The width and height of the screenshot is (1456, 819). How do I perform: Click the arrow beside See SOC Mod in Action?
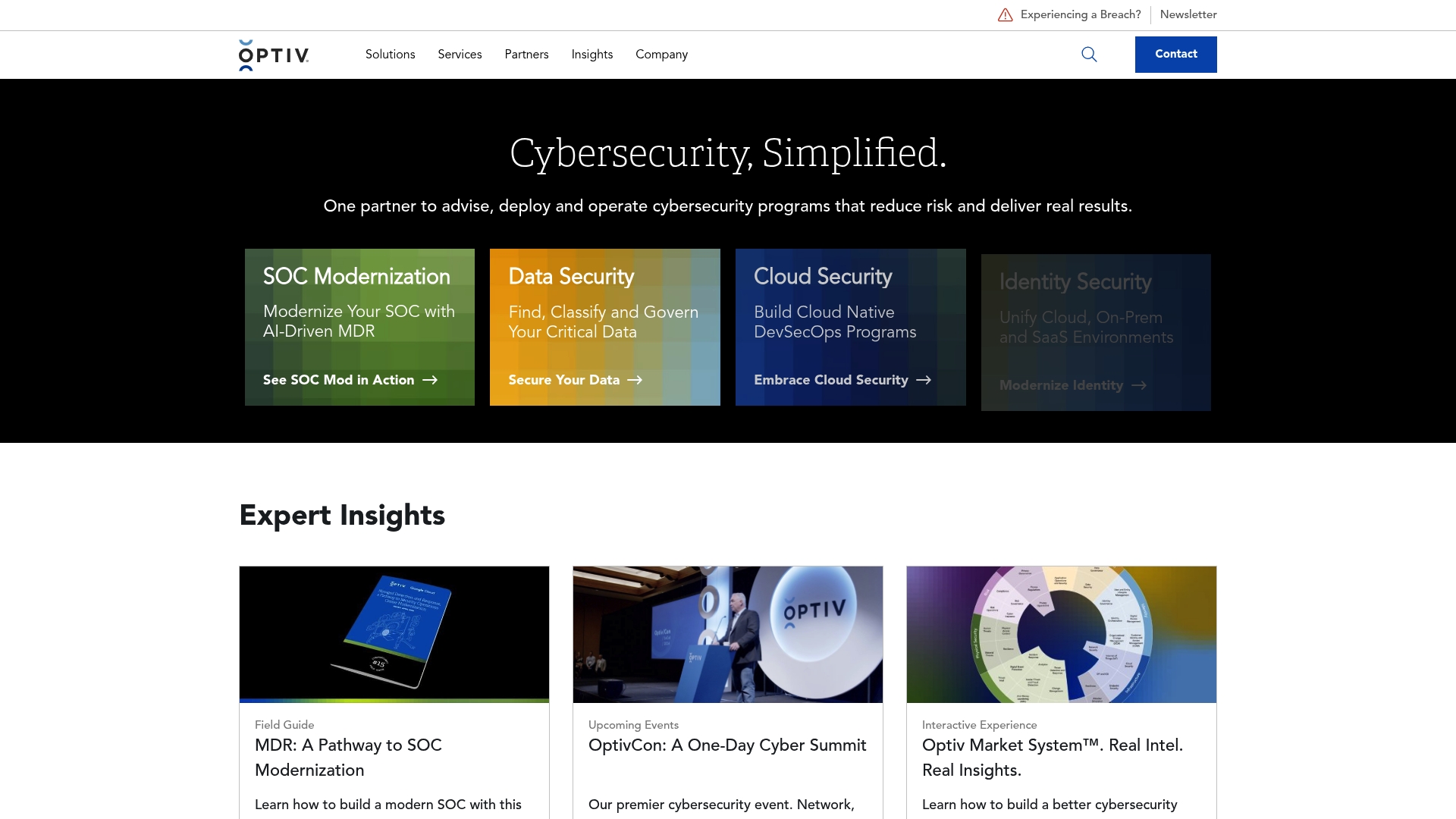pos(430,380)
